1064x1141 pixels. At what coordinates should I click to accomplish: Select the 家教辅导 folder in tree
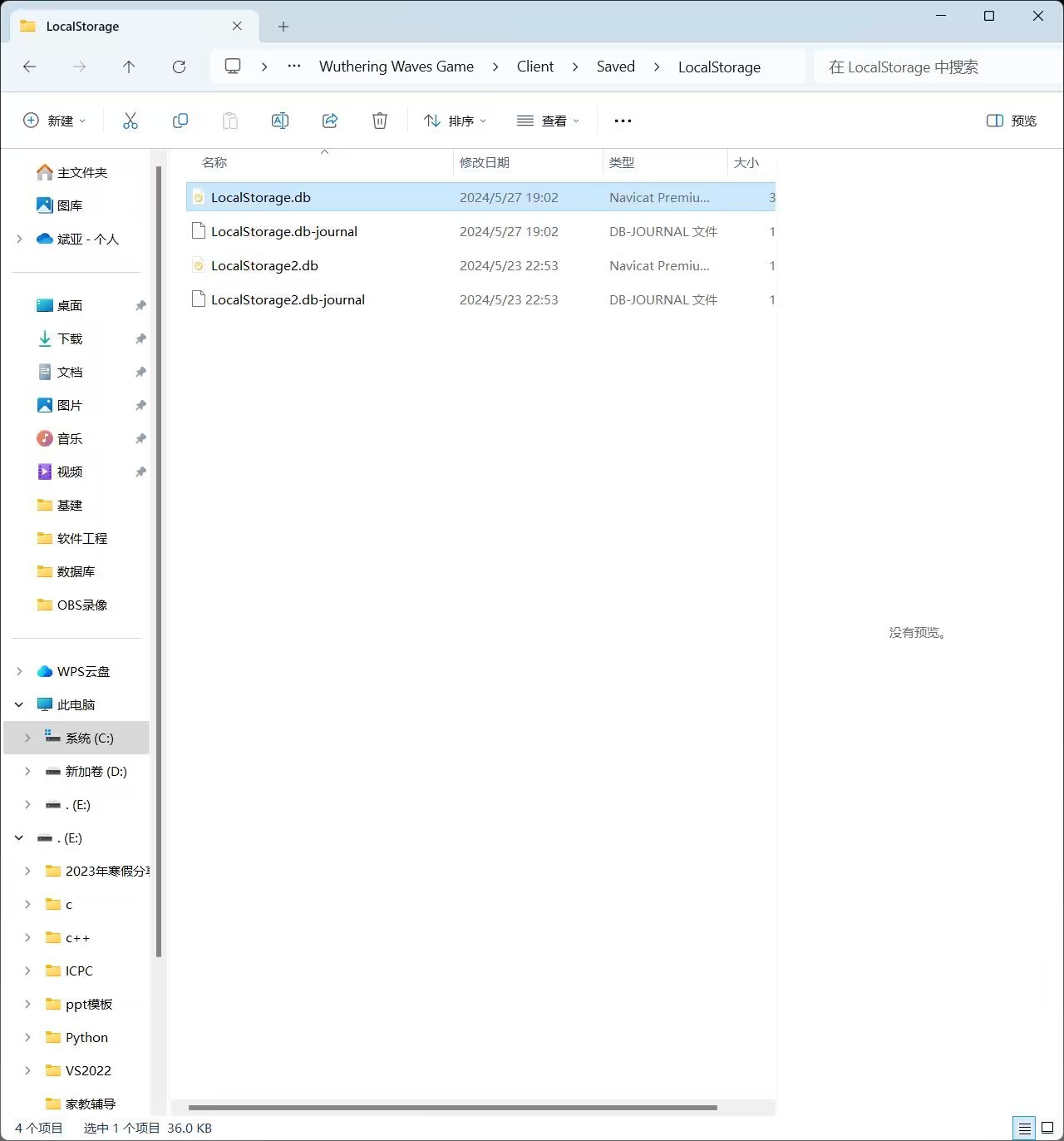click(81, 1104)
